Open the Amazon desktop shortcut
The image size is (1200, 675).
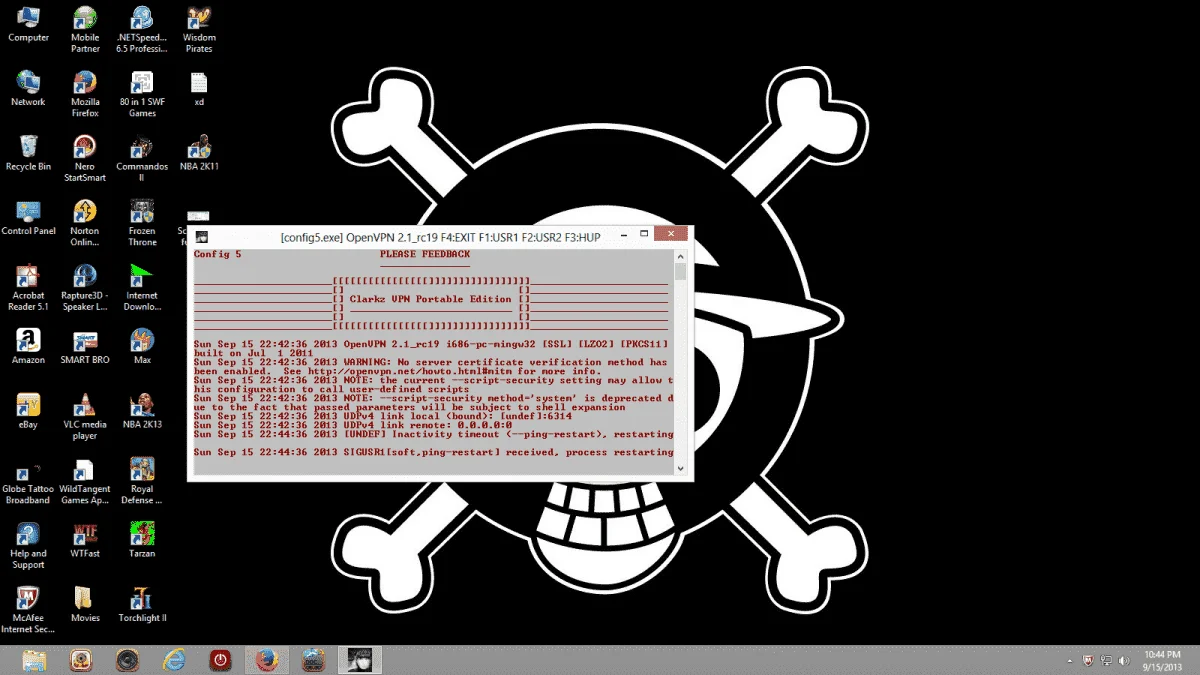[28, 346]
